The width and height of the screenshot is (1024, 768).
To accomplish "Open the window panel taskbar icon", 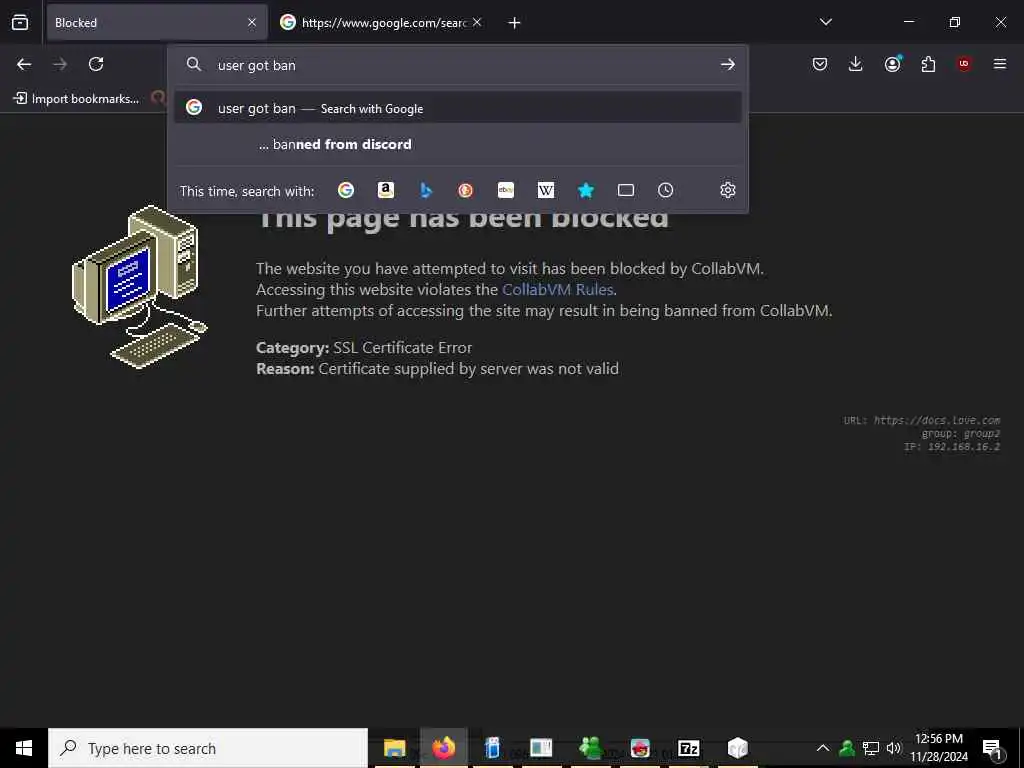I will point(541,748).
